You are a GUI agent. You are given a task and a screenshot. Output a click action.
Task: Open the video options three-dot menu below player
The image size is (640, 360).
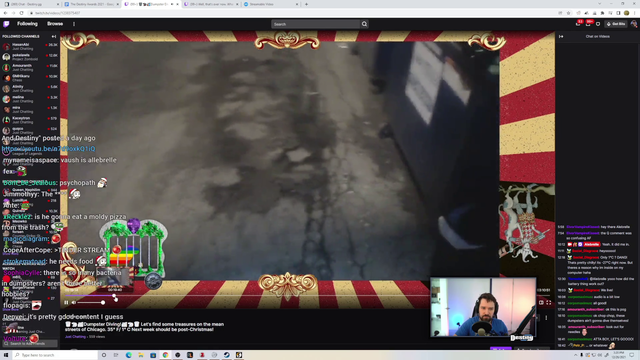tap(546, 318)
